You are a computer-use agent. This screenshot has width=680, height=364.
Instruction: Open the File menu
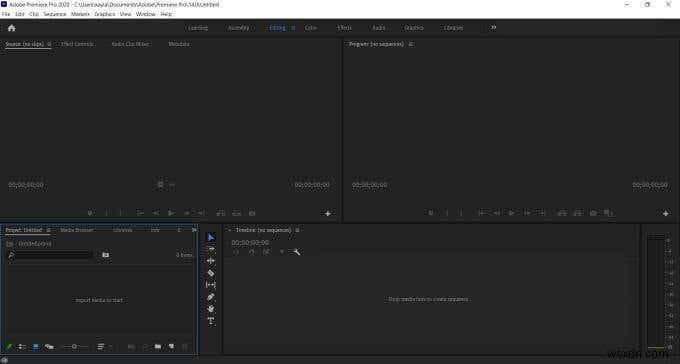[6, 14]
